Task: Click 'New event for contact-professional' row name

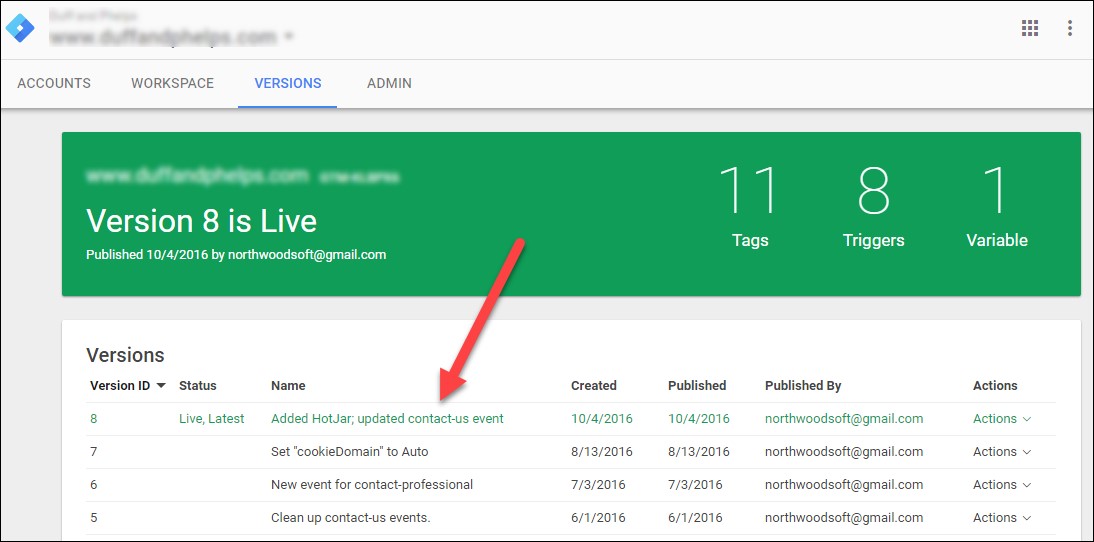Action: [x=372, y=484]
